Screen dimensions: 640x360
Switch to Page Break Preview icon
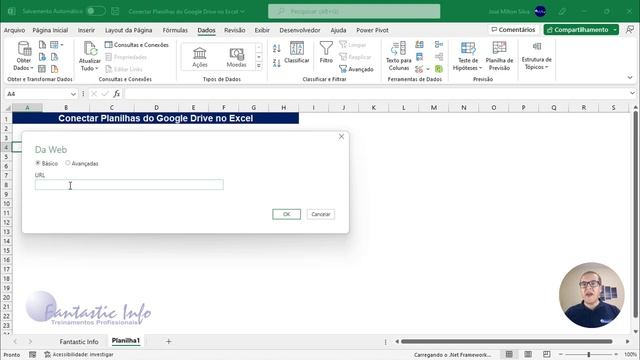547,354
